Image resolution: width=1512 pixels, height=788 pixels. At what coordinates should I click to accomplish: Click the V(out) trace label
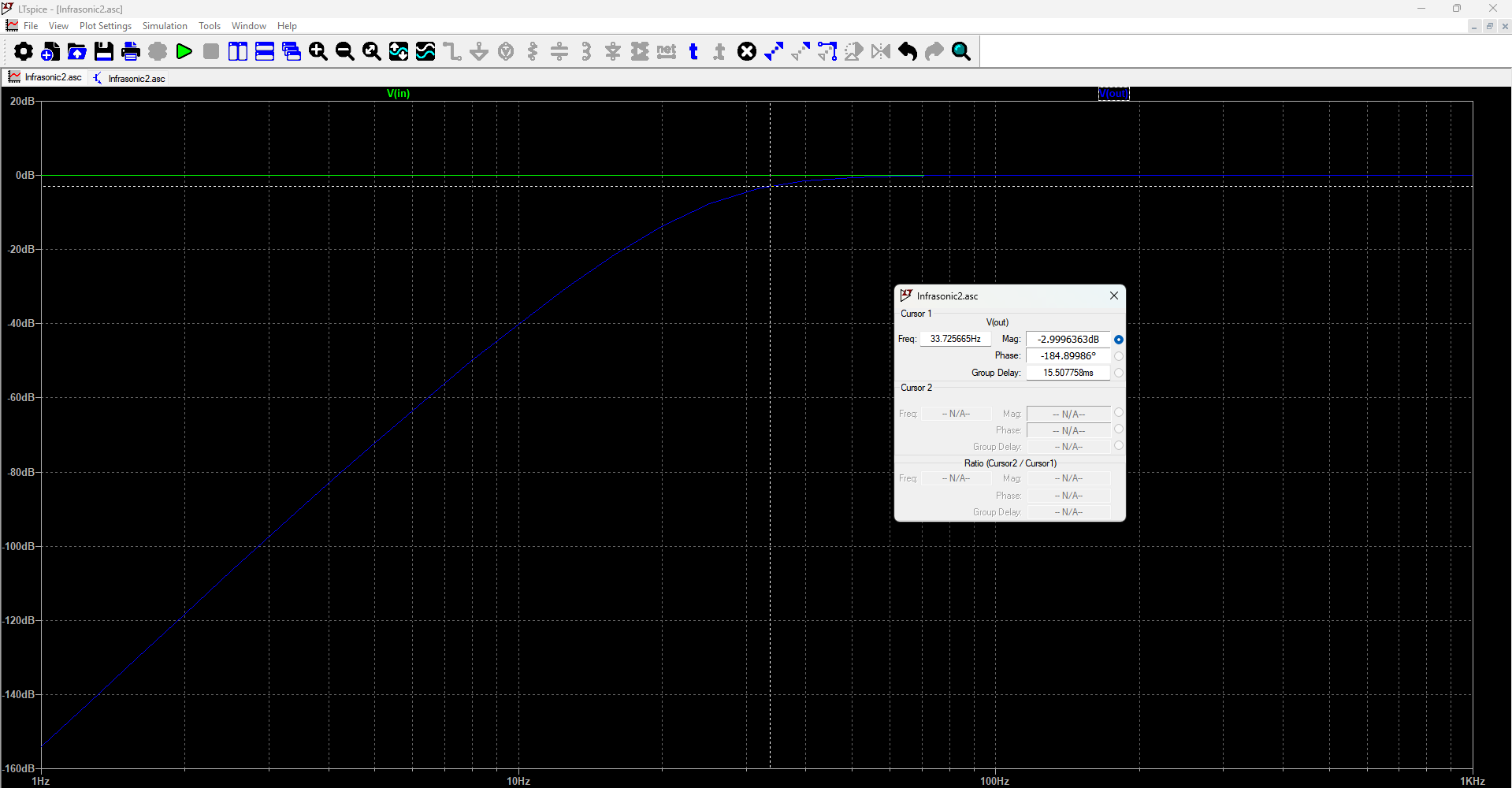point(1113,93)
